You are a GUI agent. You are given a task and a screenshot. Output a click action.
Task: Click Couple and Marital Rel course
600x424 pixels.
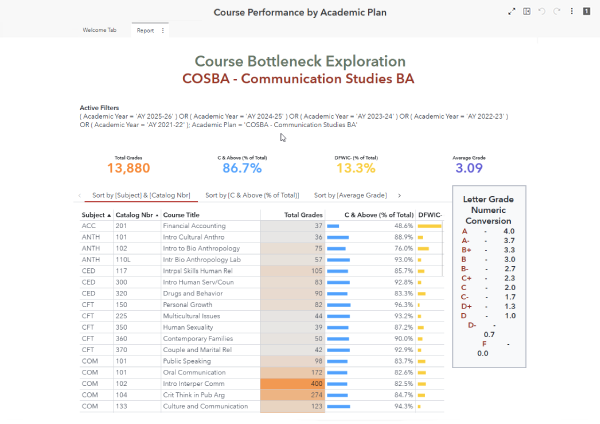click(197, 350)
